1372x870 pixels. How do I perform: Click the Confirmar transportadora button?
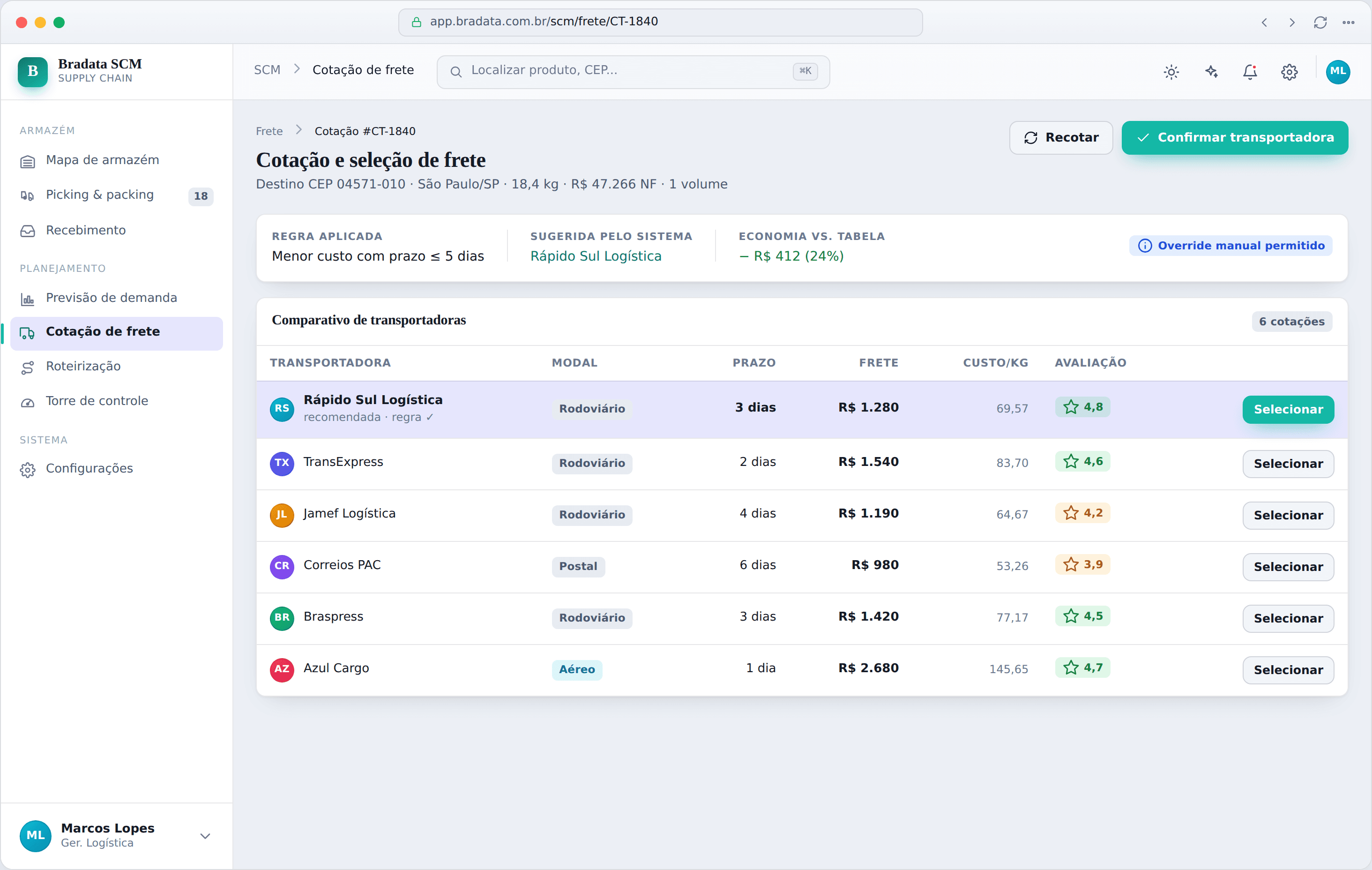pyautogui.click(x=1235, y=137)
